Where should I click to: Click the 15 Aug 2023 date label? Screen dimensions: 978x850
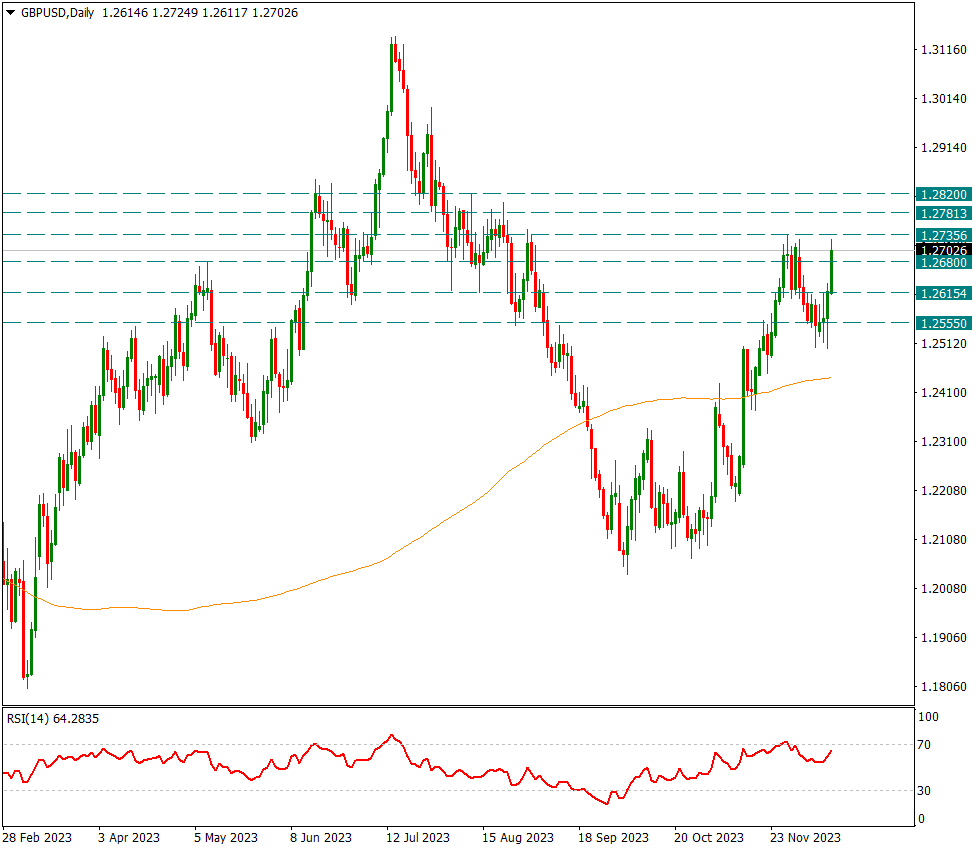(x=518, y=838)
